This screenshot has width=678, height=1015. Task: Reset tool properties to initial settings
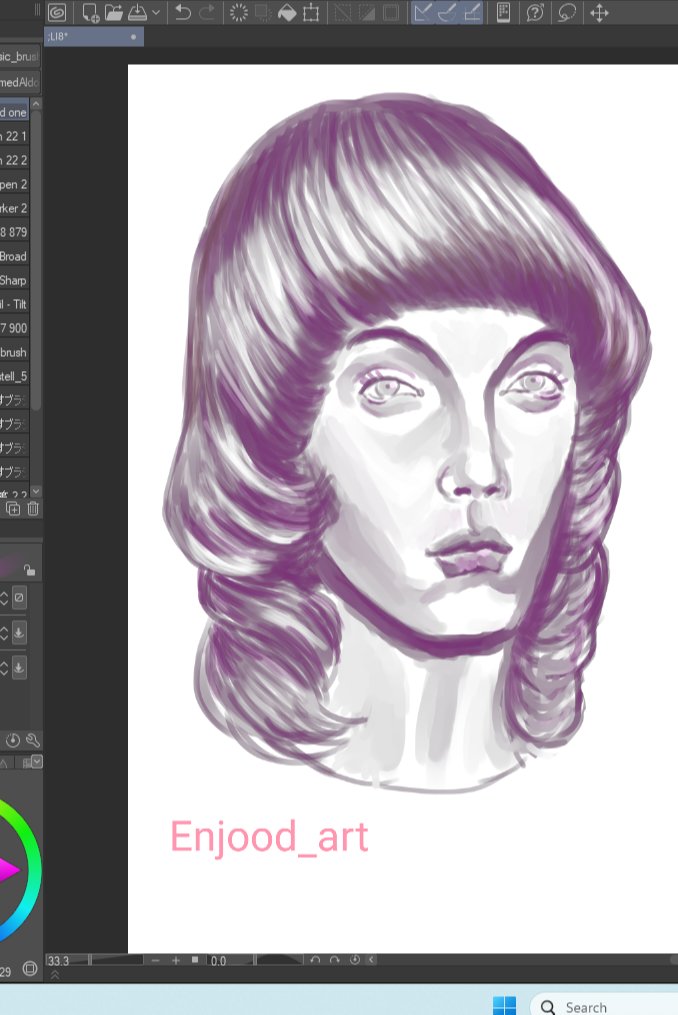click(12, 740)
